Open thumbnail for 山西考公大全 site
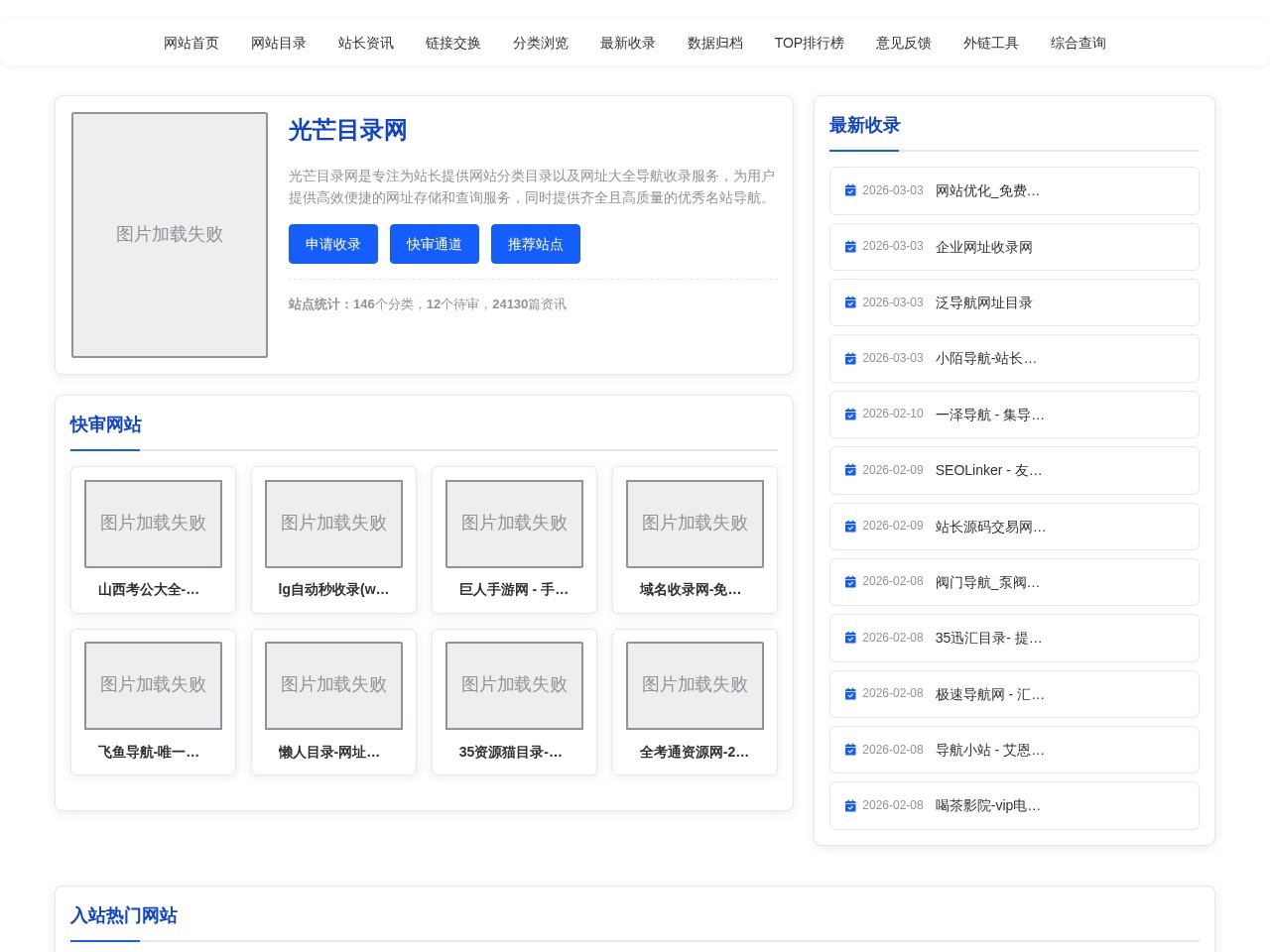This screenshot has width=1270, height=952. (x=153, y=524)
